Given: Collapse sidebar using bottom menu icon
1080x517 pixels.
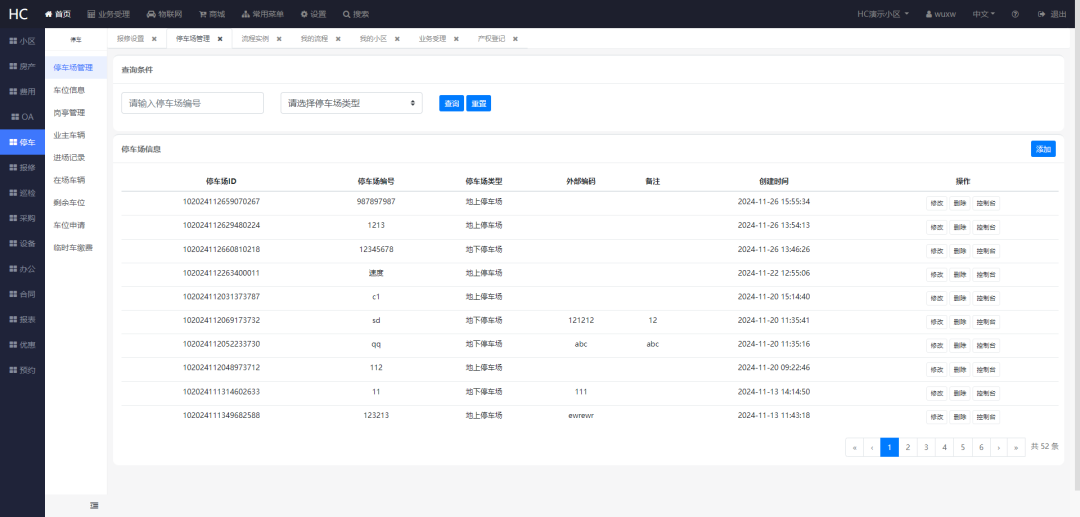Looking at the screenshot, I should tap(94, 505).
